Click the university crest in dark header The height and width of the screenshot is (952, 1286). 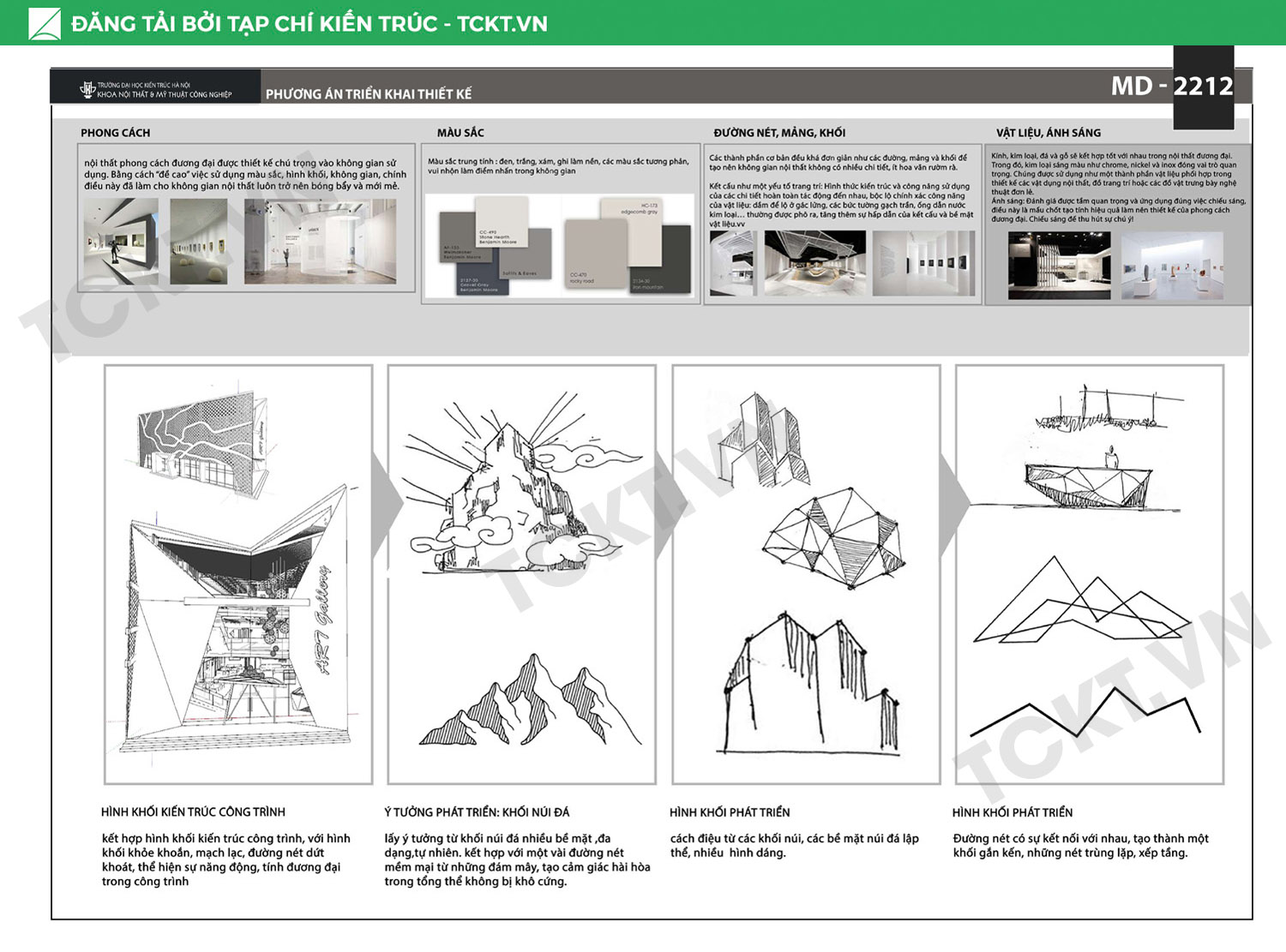[x=87, y=89]
